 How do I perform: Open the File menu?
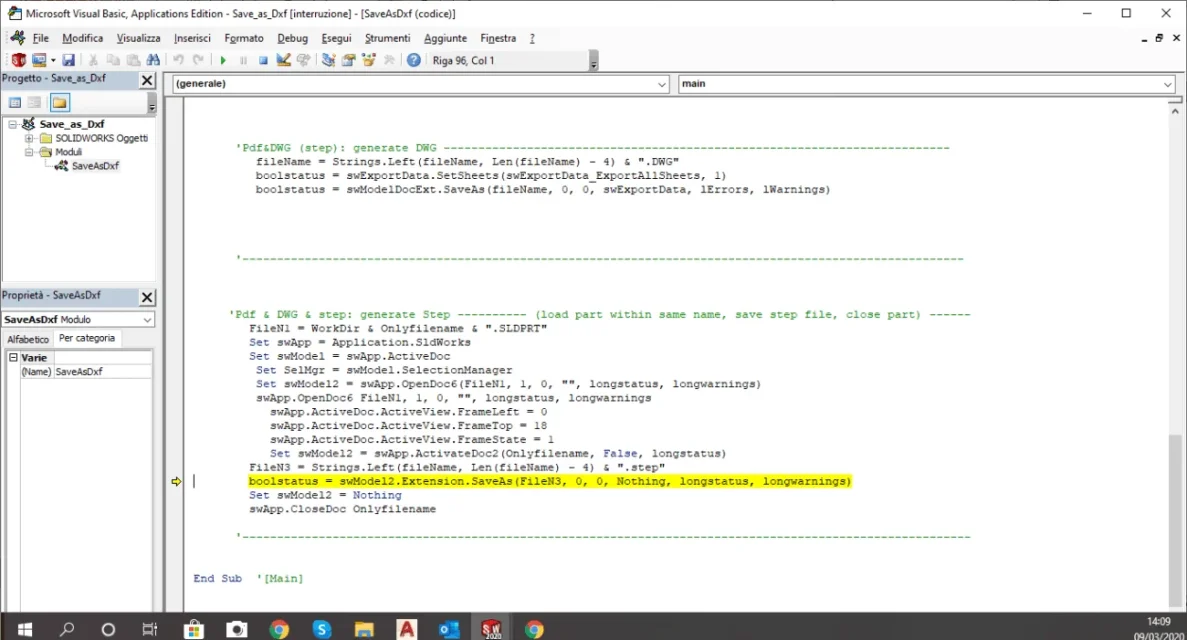coord(40,38)
